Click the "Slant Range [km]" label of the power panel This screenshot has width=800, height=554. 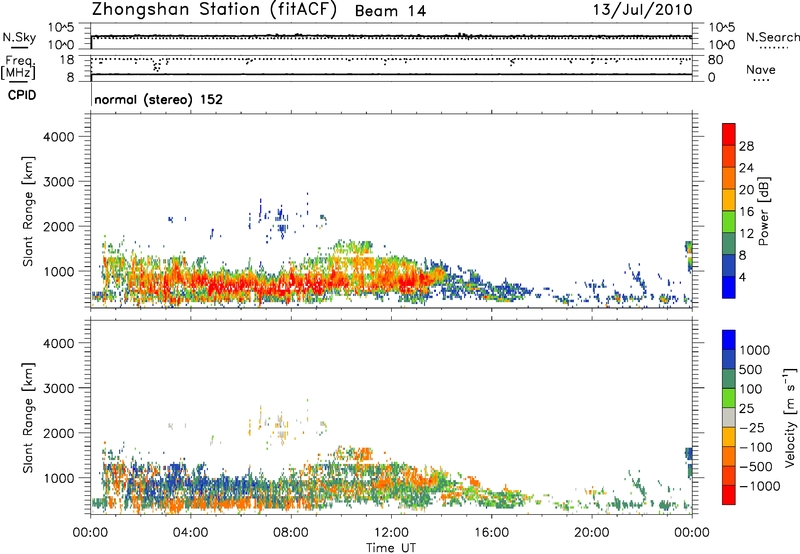tap(28, 211)
